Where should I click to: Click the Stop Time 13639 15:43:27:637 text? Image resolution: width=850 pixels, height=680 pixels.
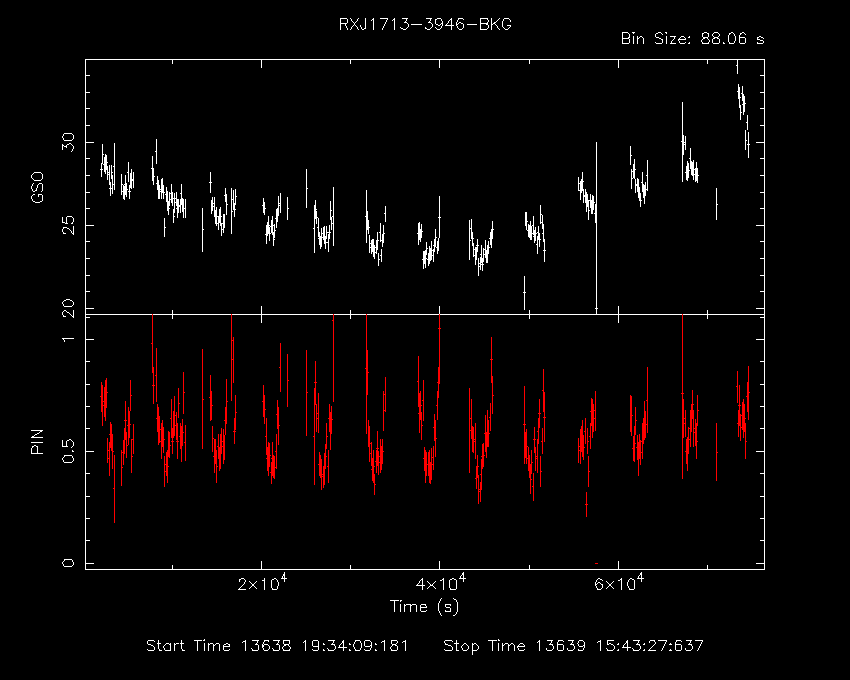(x=573, y=646)
